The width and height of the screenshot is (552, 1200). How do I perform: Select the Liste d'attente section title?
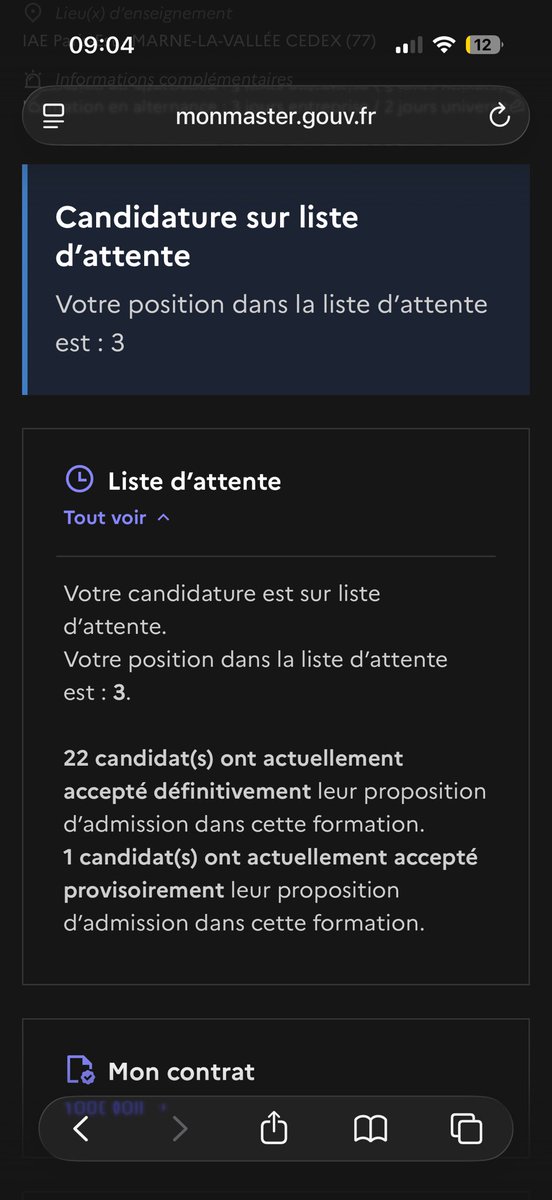(x=194, y=481)
